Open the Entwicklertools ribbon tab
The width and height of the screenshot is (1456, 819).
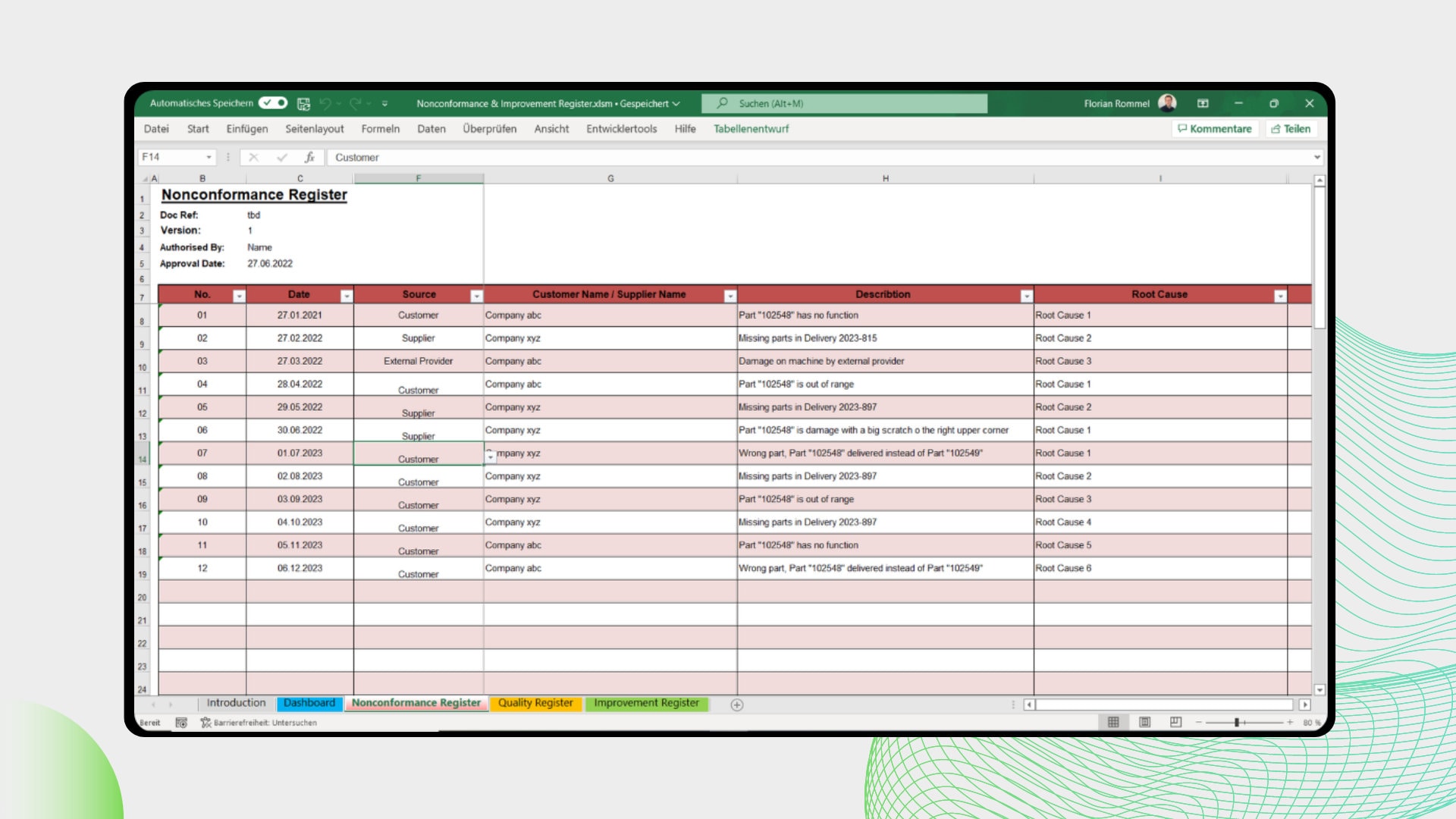[622, 129]
